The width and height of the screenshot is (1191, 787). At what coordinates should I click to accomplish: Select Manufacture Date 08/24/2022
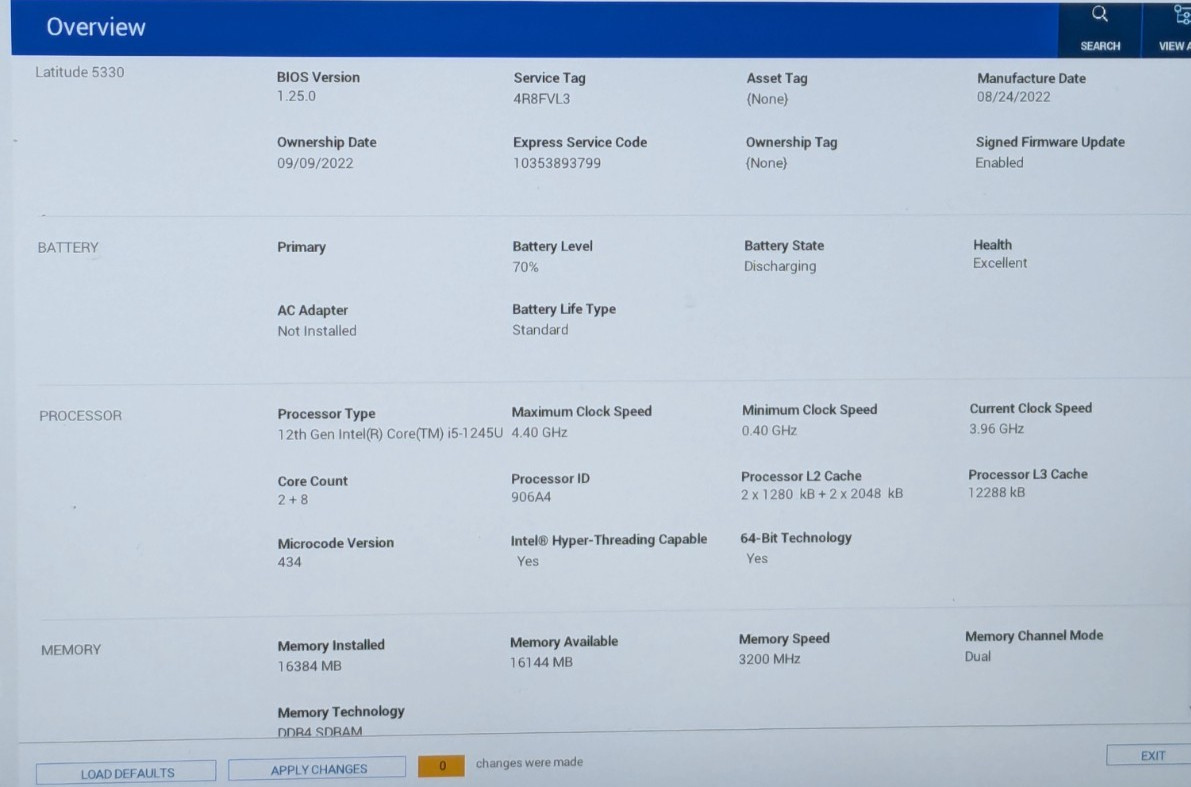[x=1013, y=97]
